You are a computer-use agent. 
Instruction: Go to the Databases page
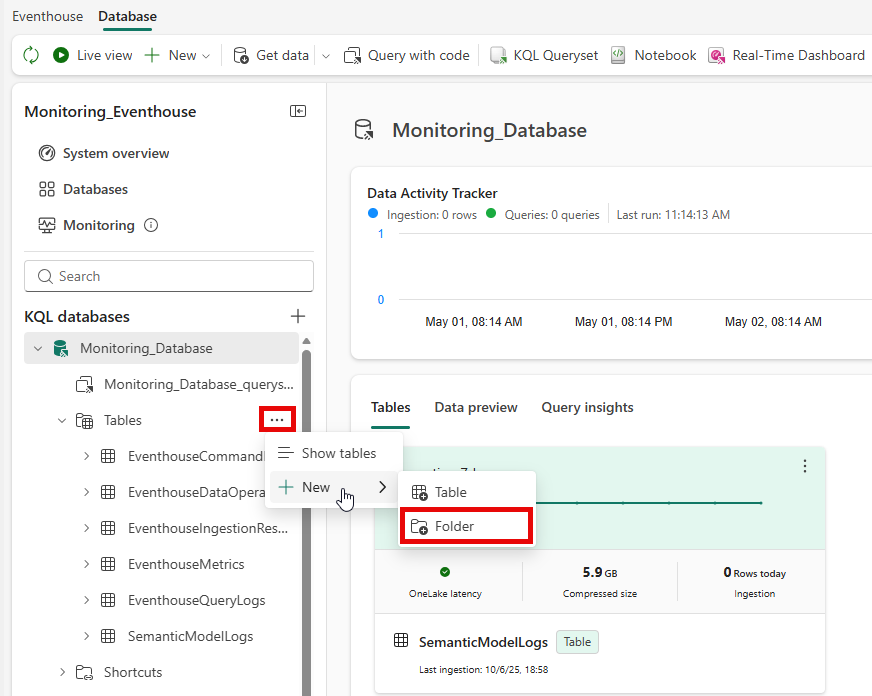tap(83, 189)
